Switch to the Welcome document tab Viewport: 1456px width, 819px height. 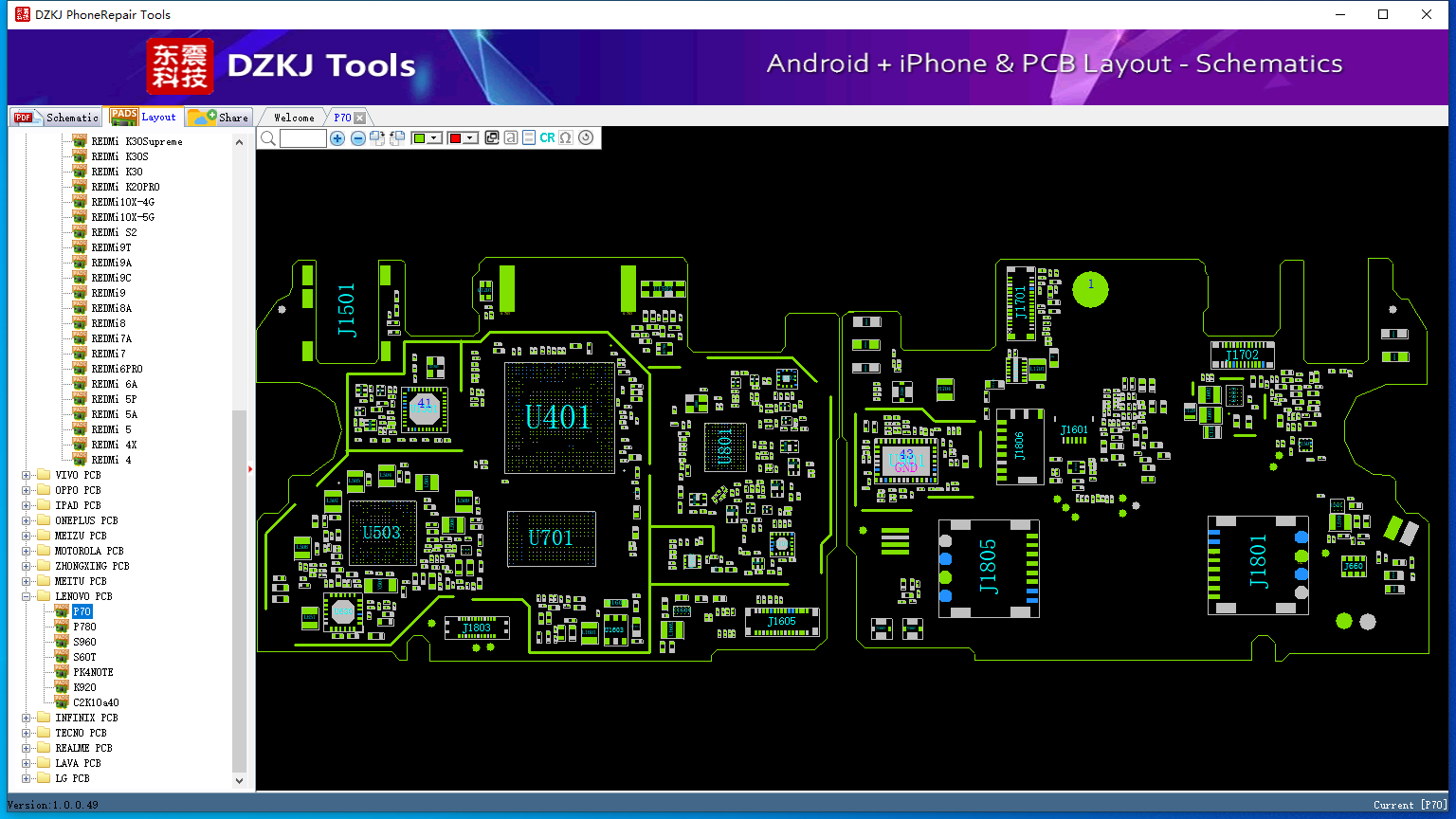[x=294, y=118]
